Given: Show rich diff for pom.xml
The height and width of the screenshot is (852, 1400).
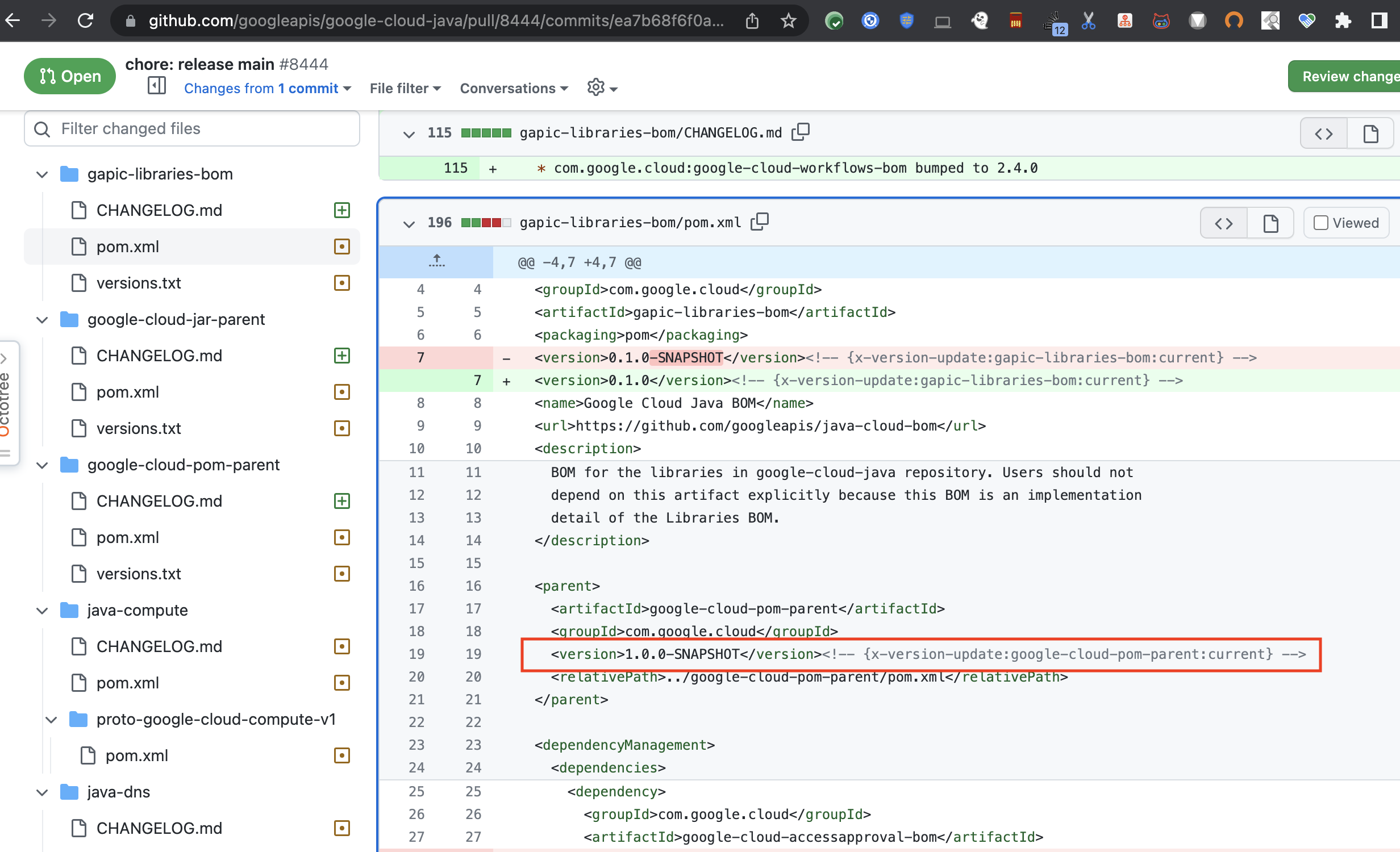Looking at the screenshot, I should [1270, 223].
